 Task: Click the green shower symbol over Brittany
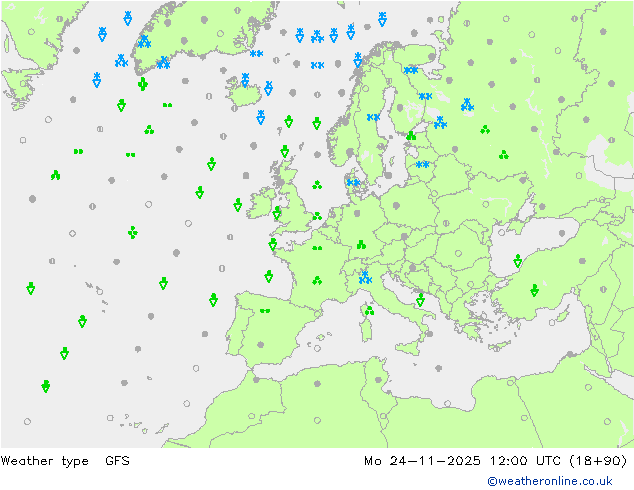(x=273, y=244)
